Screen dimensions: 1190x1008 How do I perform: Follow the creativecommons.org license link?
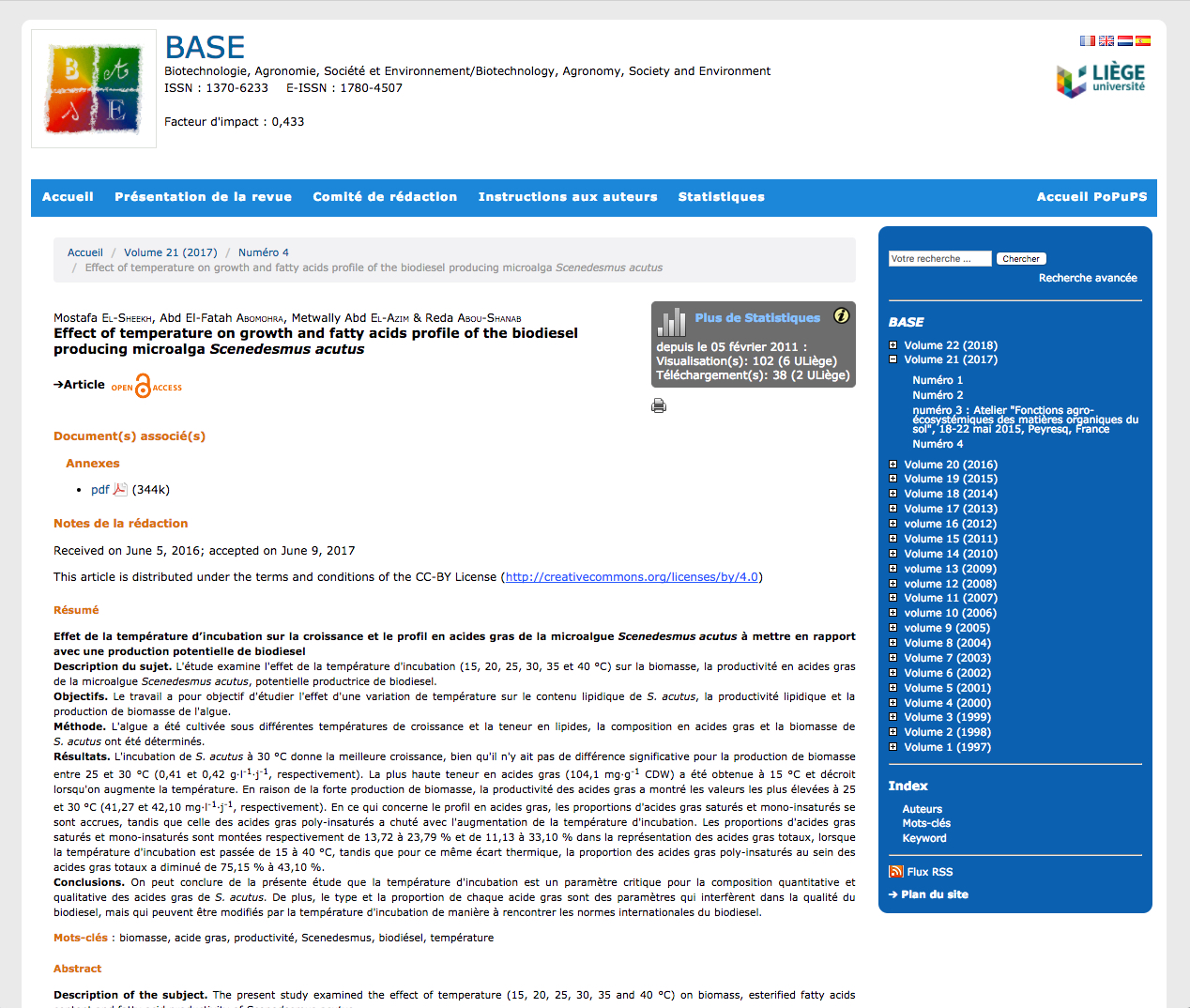tap(632, 577)
